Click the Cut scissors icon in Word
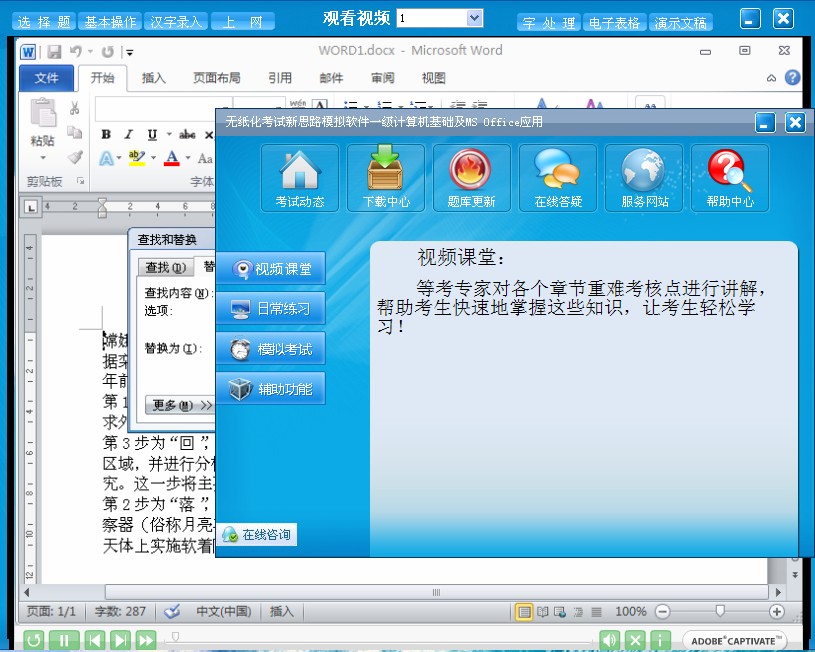 click(x=75, y=108)
